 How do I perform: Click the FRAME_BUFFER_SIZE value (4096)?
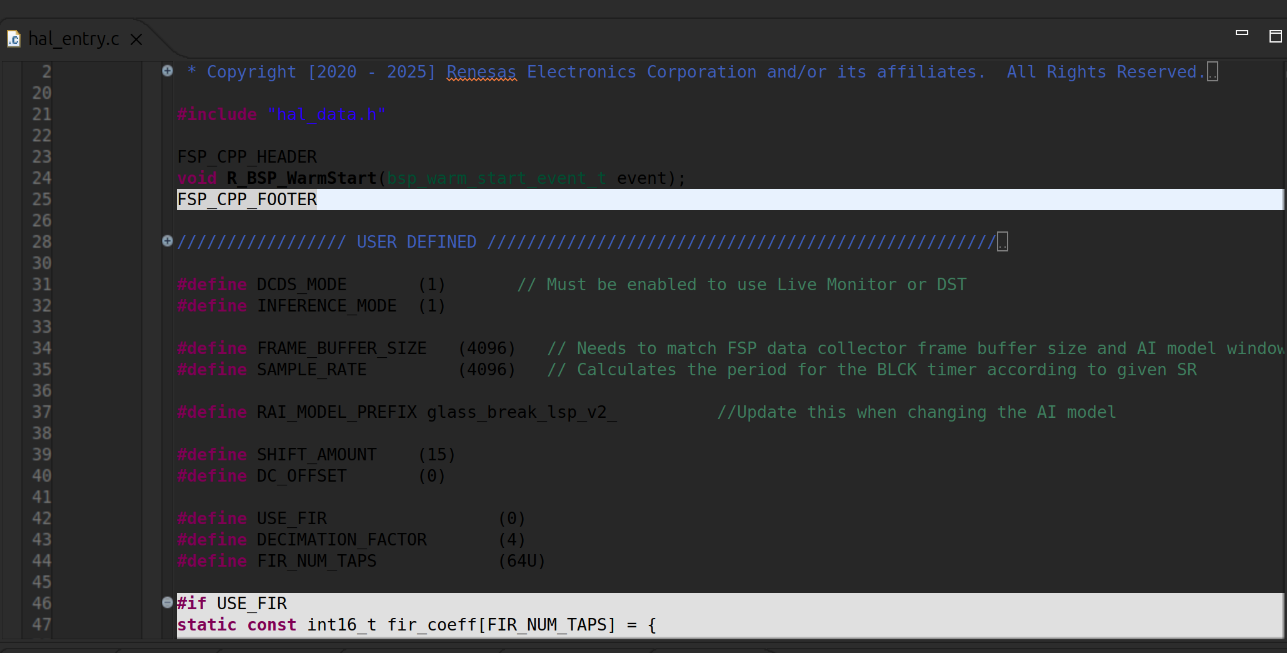(x=486, y=348)
